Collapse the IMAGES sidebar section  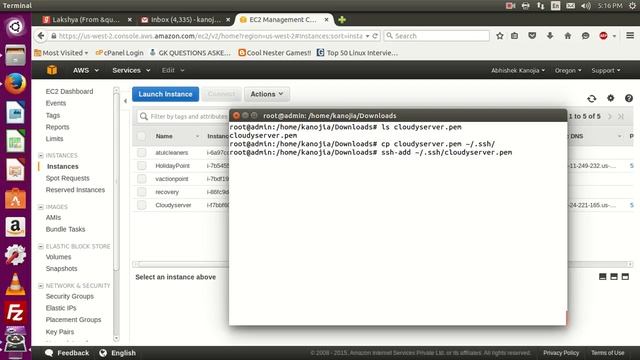(40, 207)
